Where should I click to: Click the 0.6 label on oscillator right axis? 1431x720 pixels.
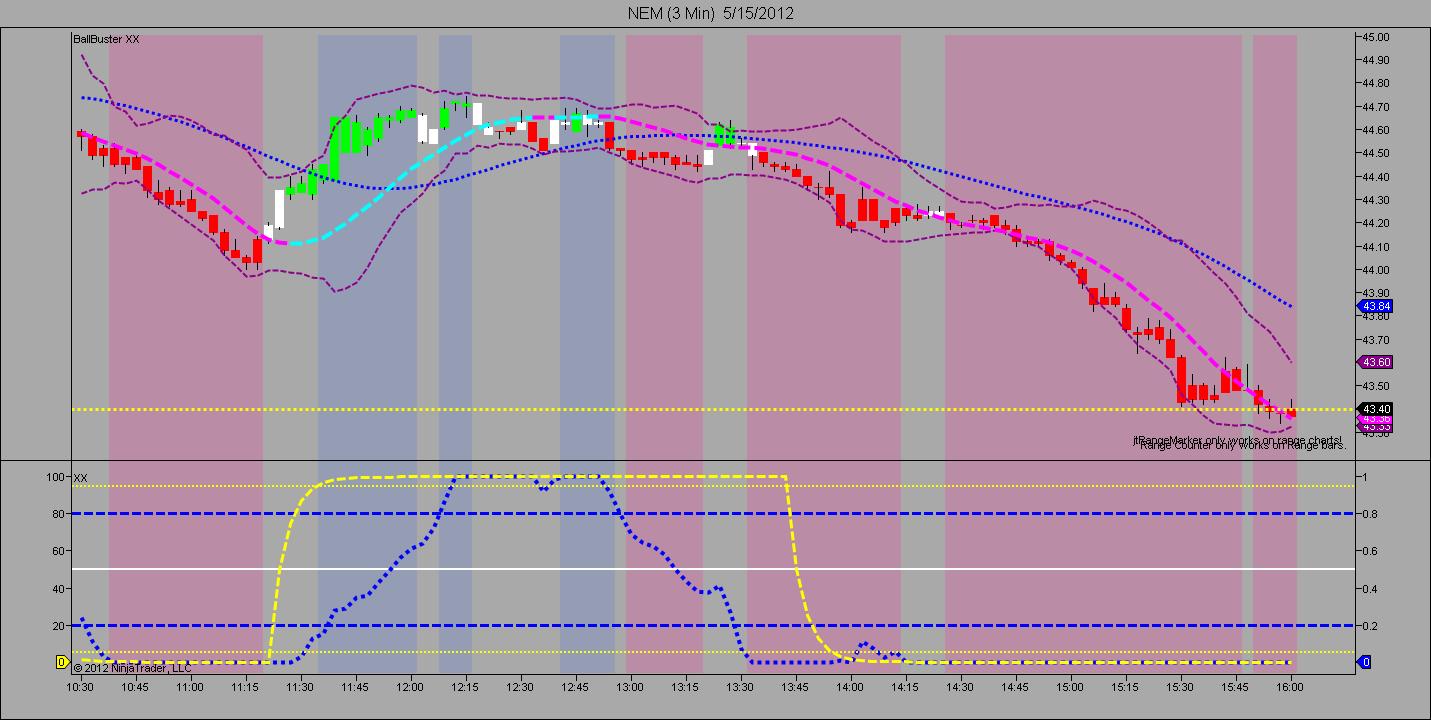tap(1368, 551)
